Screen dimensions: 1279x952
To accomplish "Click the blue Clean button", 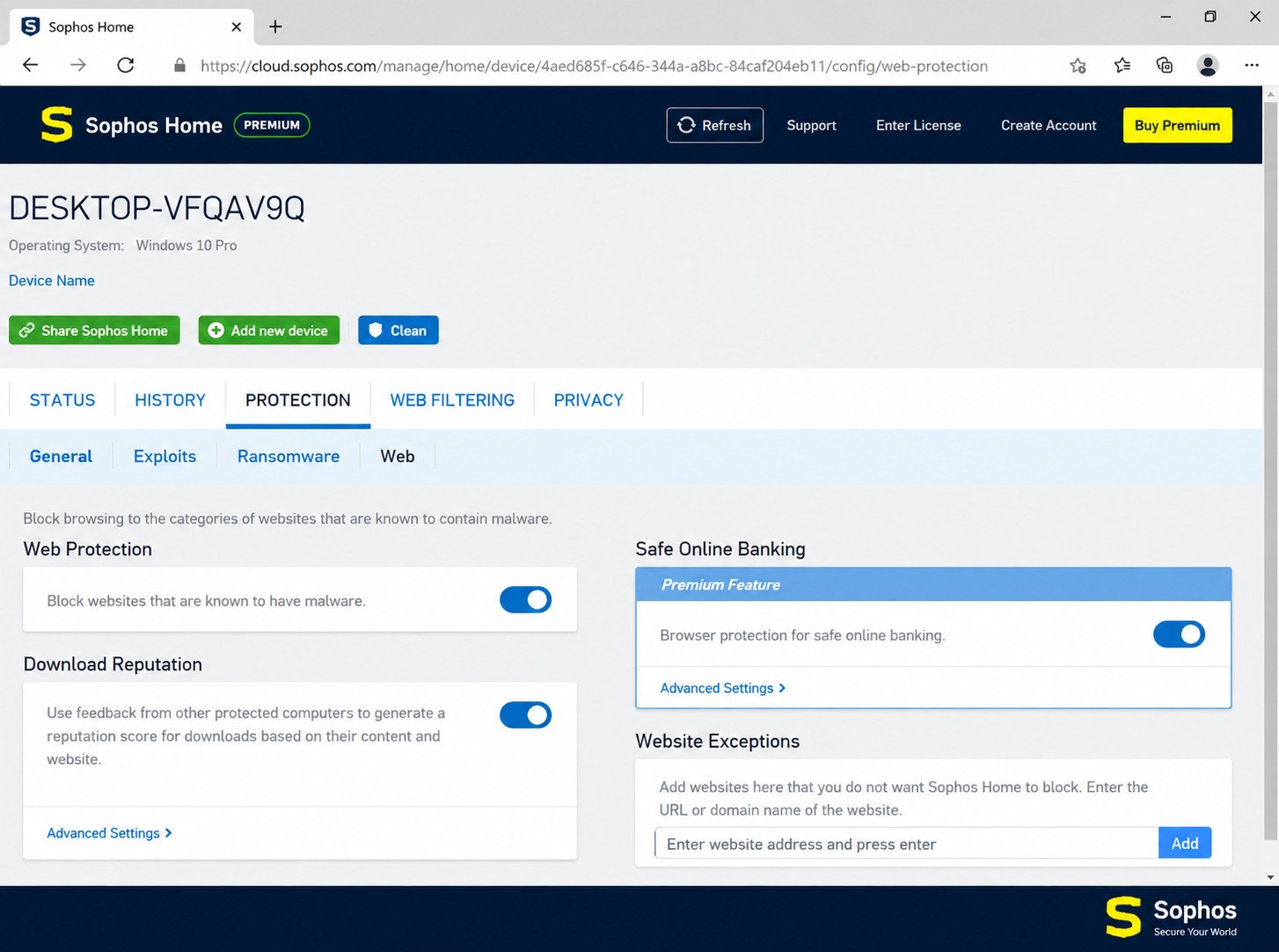I will pos(398,330).
